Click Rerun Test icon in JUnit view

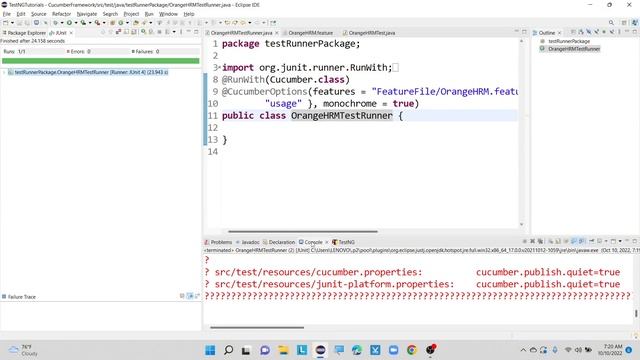pos(143,32)
